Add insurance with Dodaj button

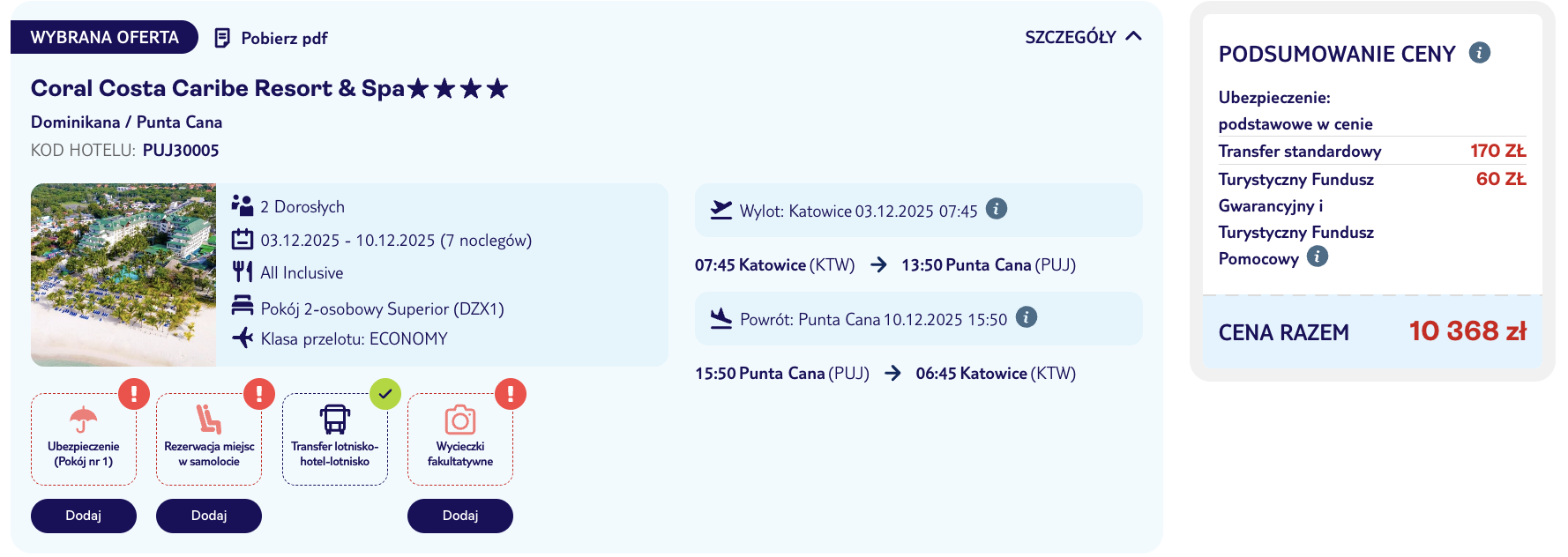point(84,516)
